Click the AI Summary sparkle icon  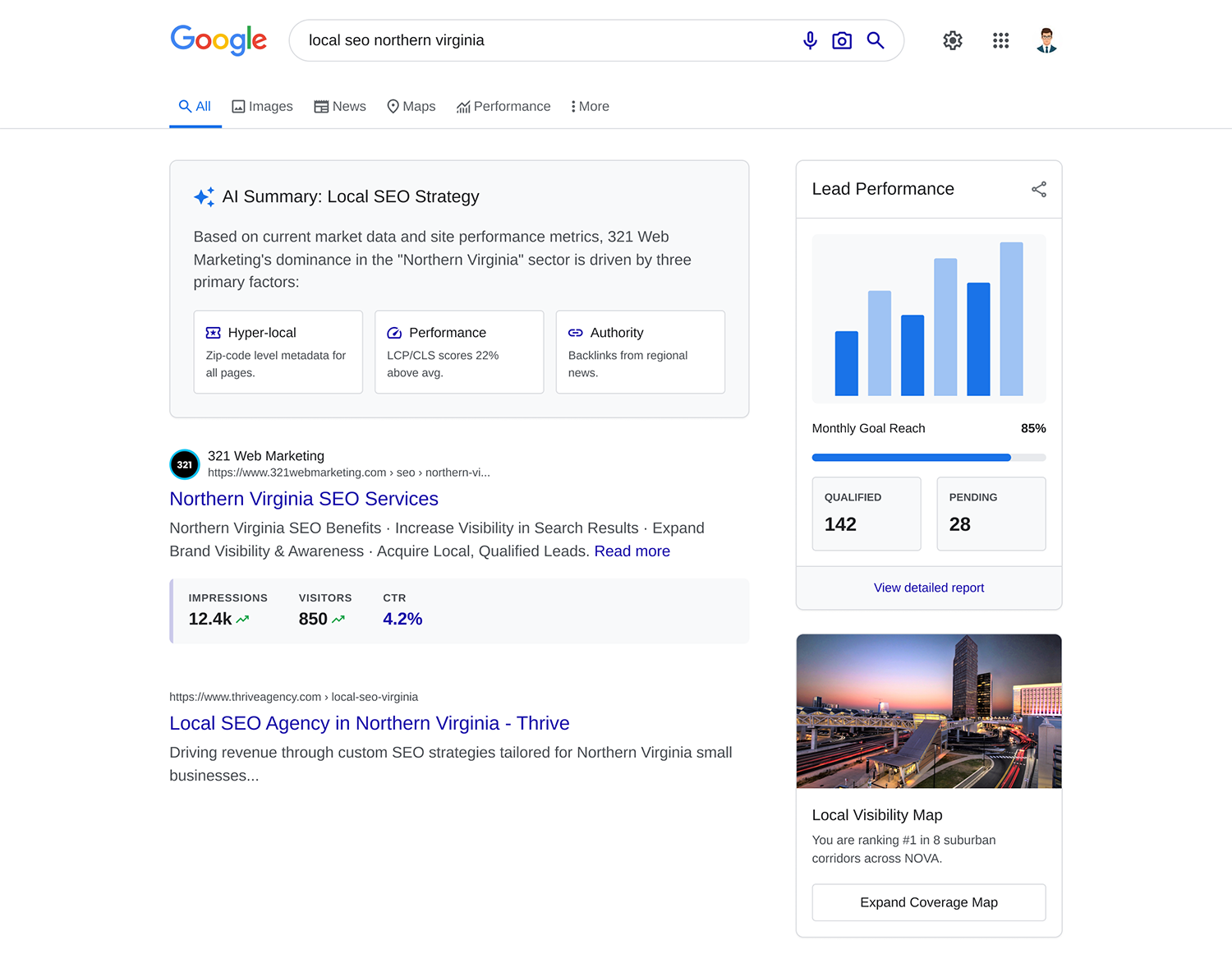point(204,197)
